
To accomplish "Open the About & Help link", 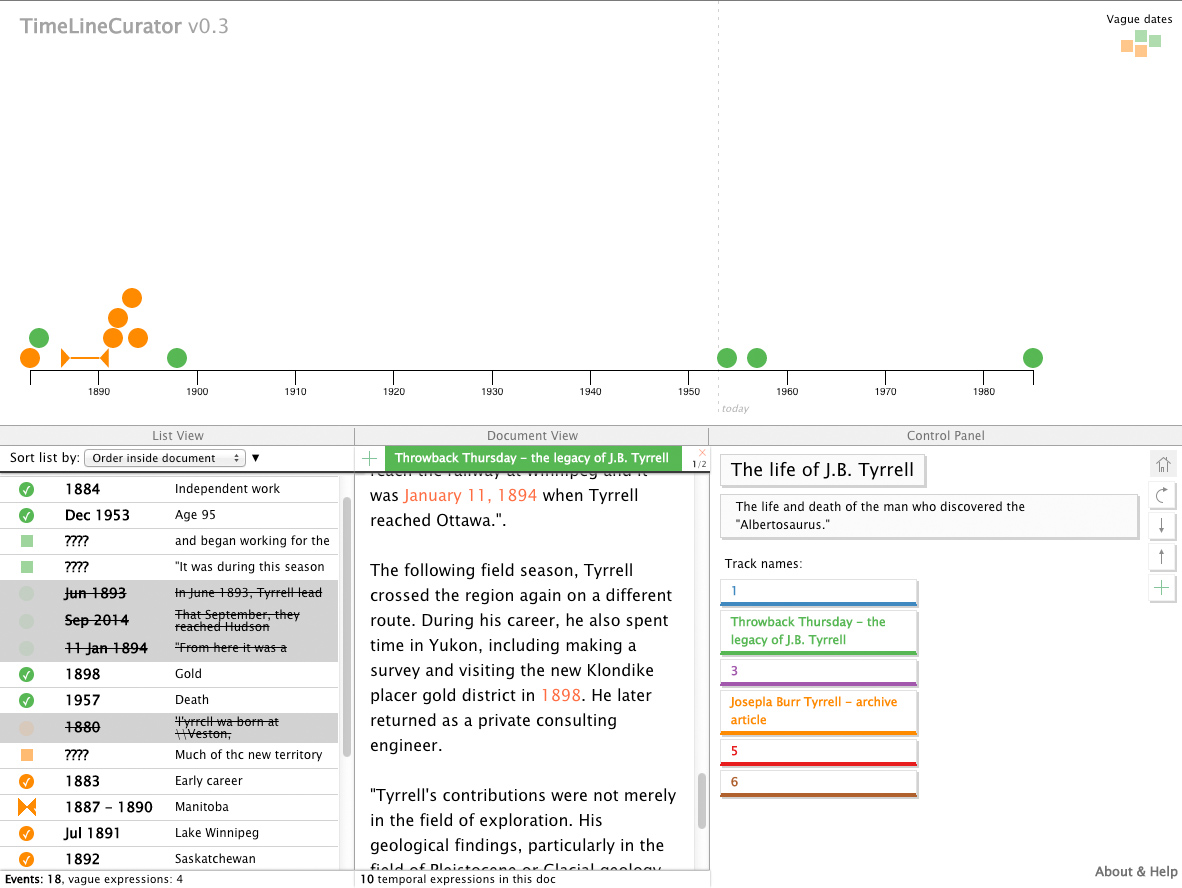I will click(1135, 872).
